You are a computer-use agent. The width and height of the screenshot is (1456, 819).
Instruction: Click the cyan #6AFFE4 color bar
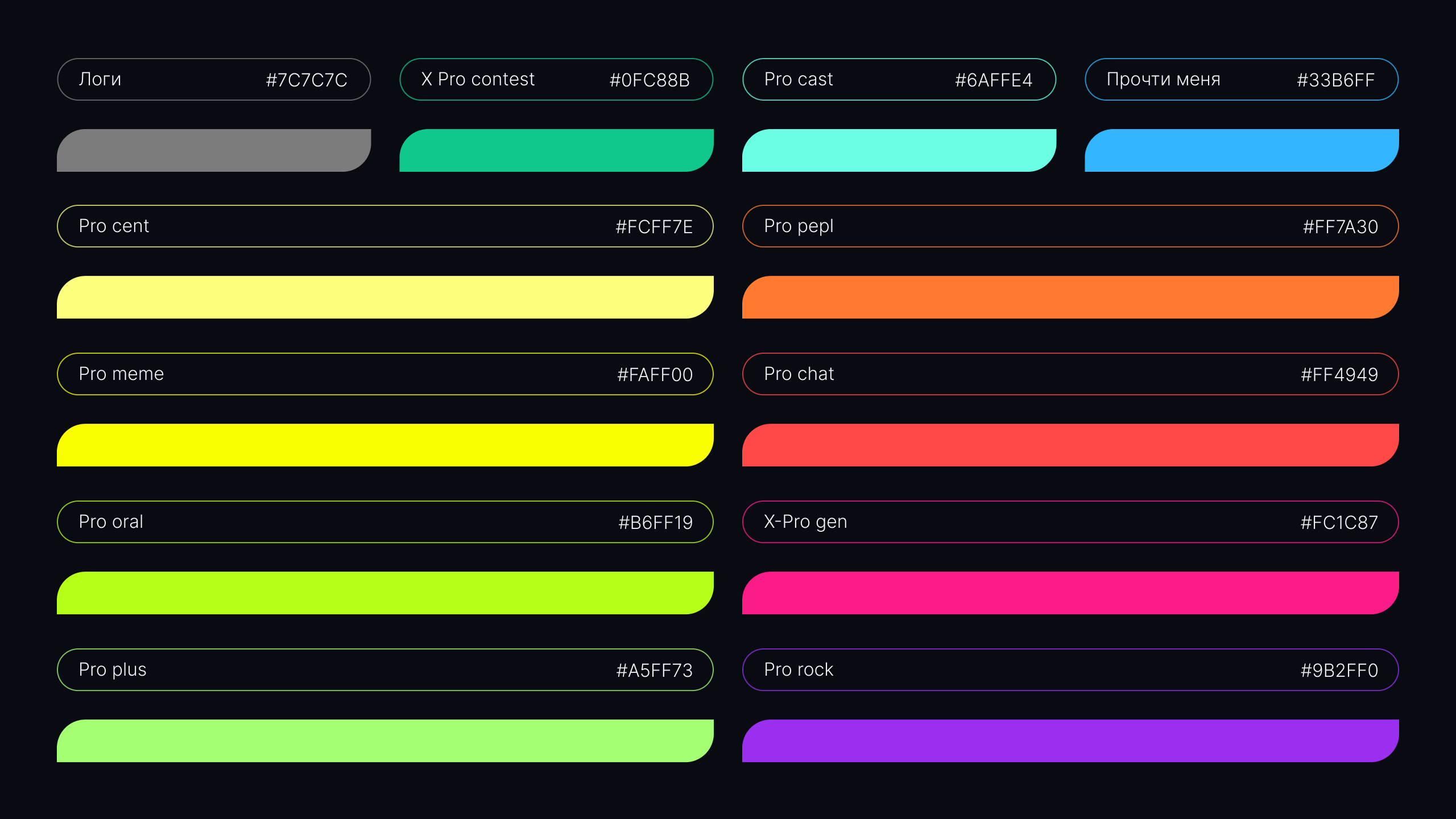(x=899, y=150)
